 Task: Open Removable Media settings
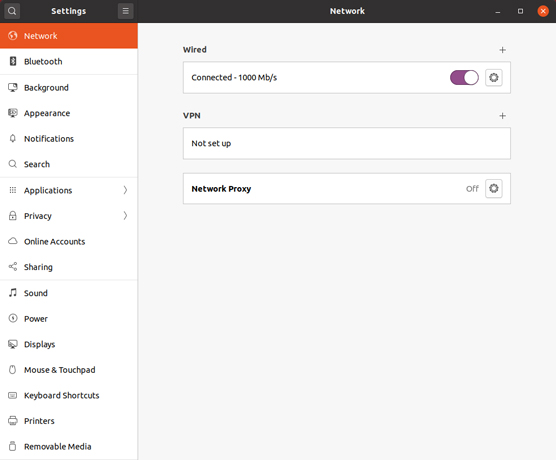tap(69, 446)
